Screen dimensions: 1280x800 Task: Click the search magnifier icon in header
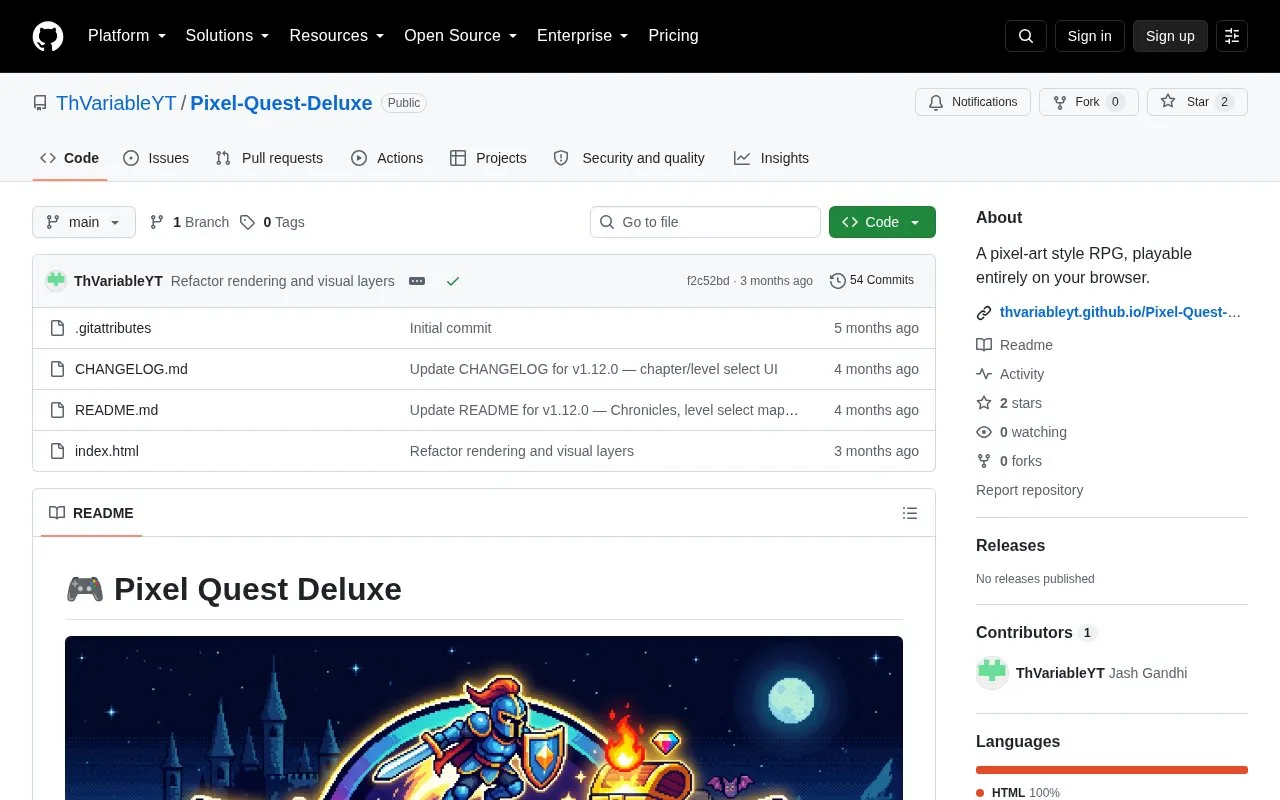[x=1026, y=36]
